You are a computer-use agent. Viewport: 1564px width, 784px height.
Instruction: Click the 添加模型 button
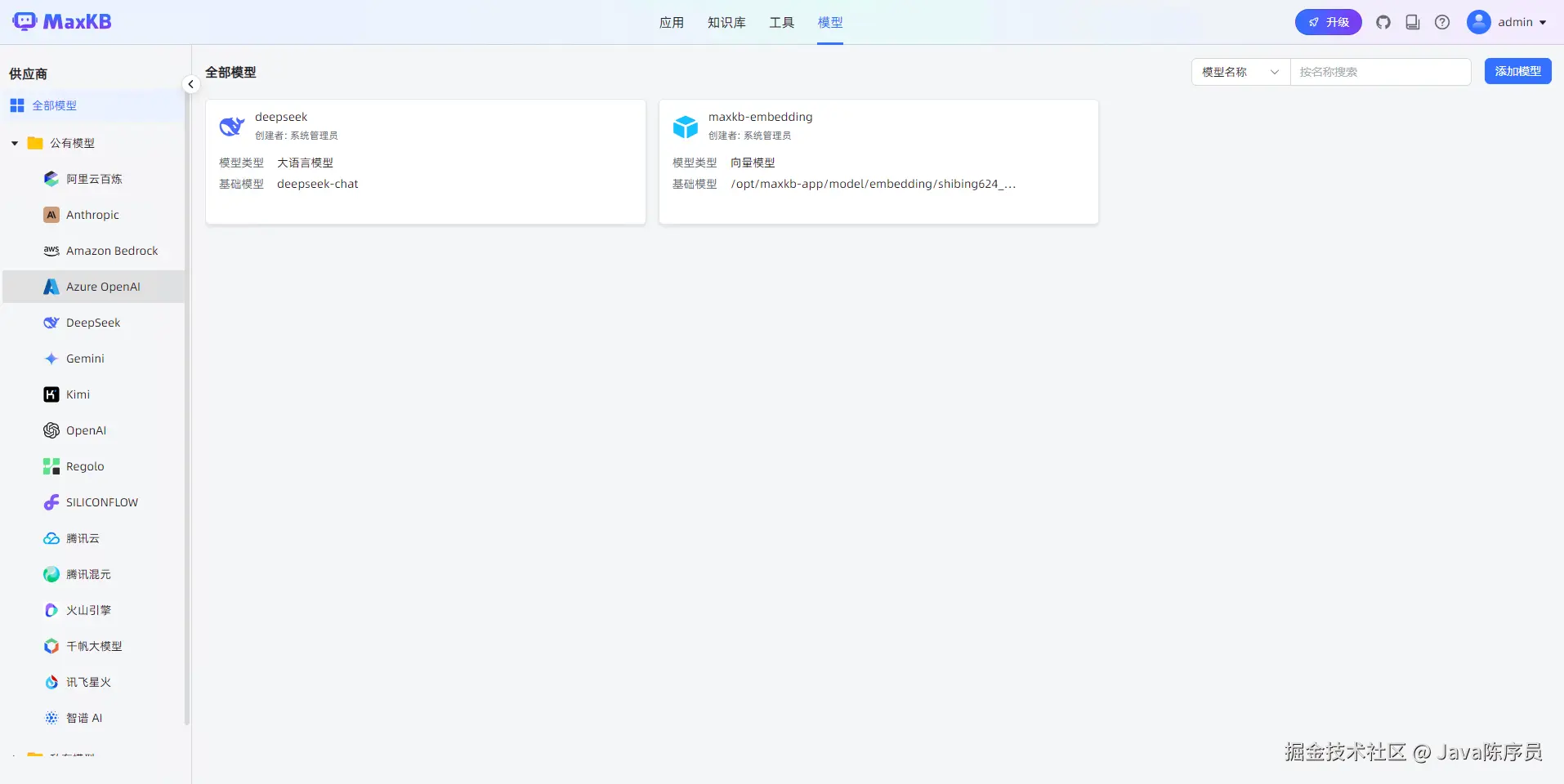tap(1518, 71)
